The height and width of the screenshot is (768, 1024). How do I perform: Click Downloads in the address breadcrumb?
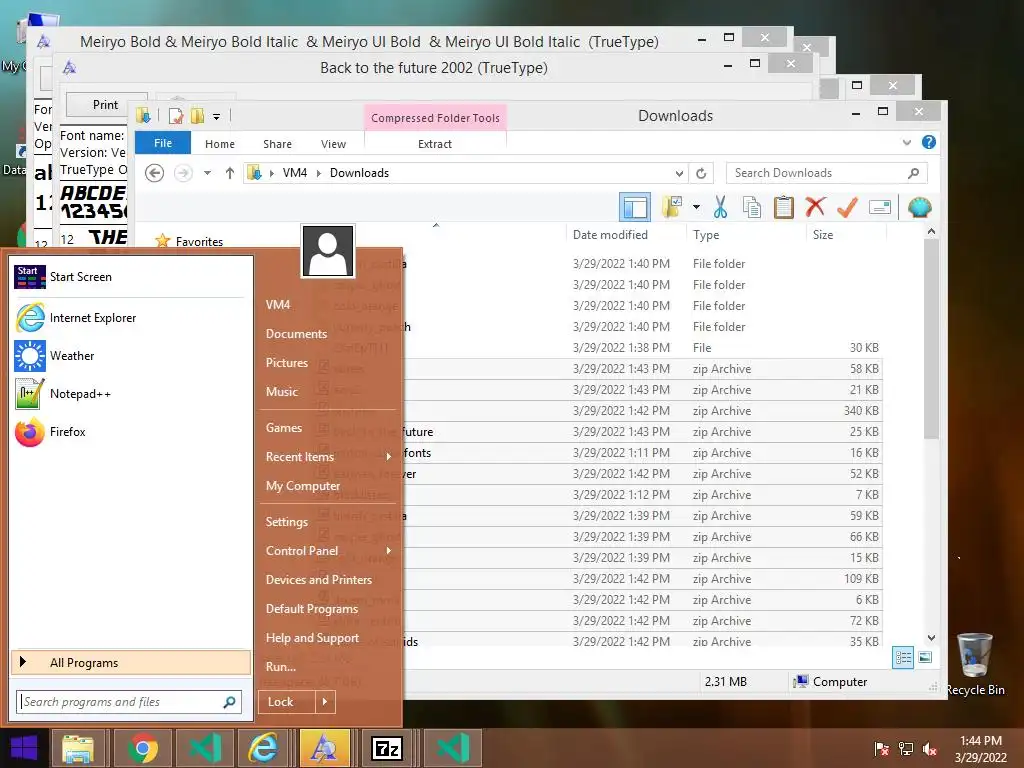pos(359,173)
